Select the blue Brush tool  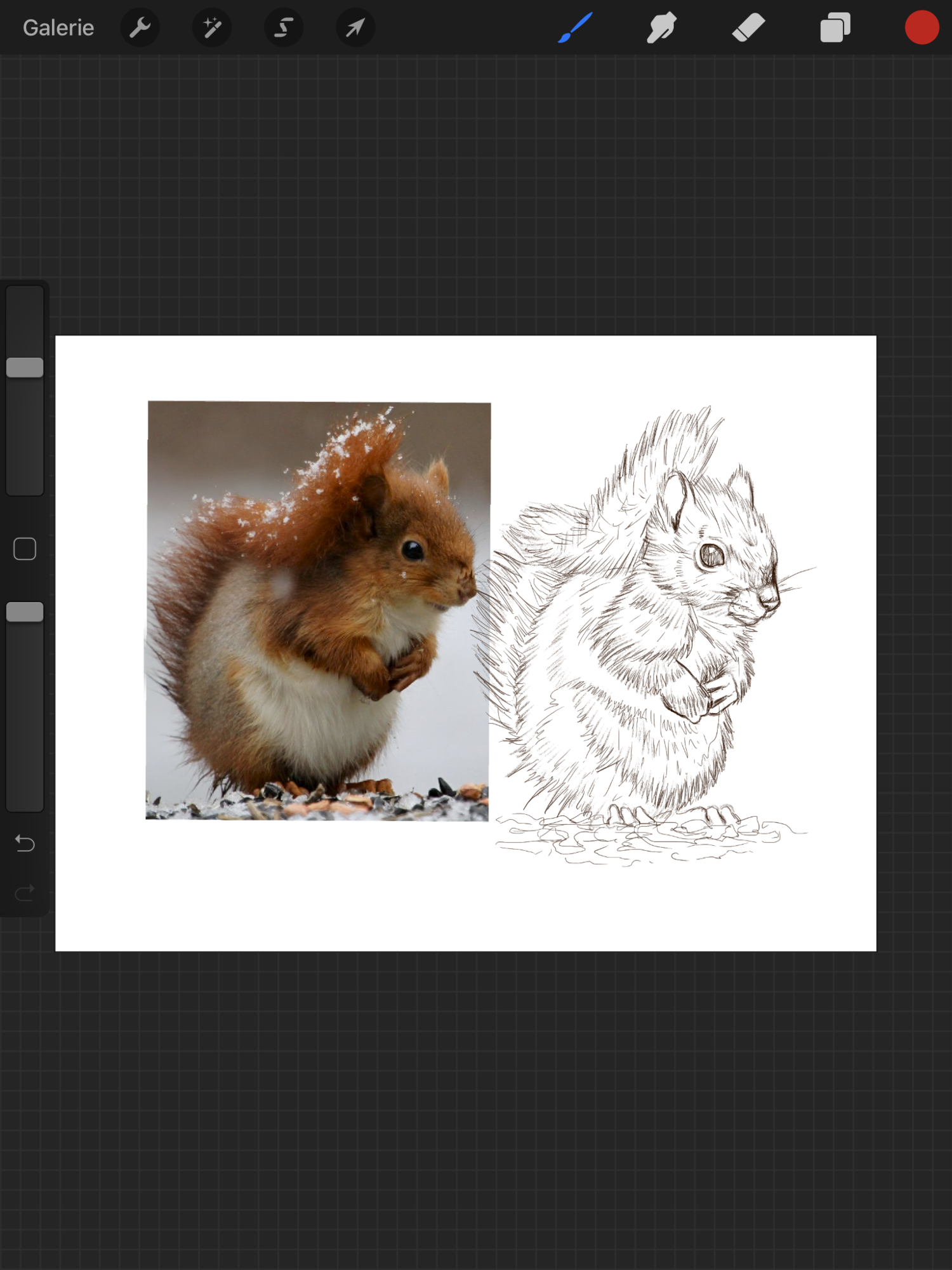point(575,28)
